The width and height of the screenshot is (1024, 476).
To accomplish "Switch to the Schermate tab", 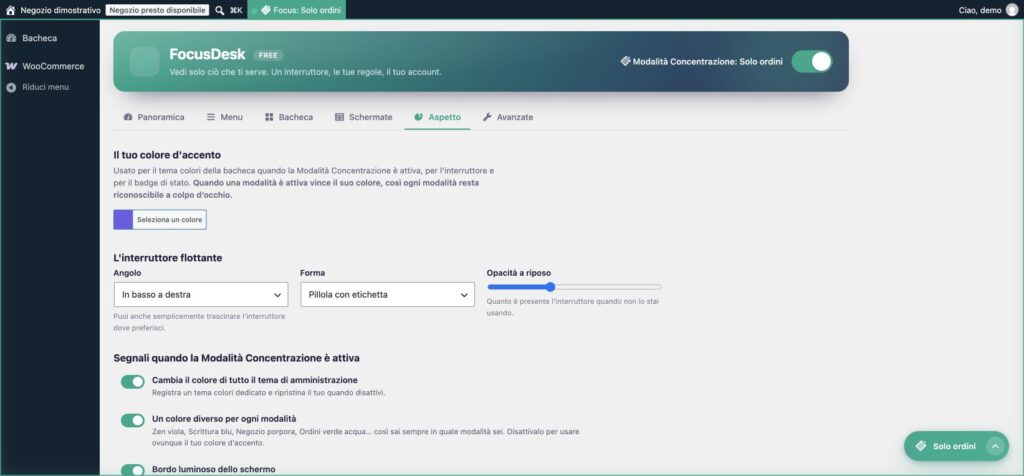I will click(x=364, y=117).
